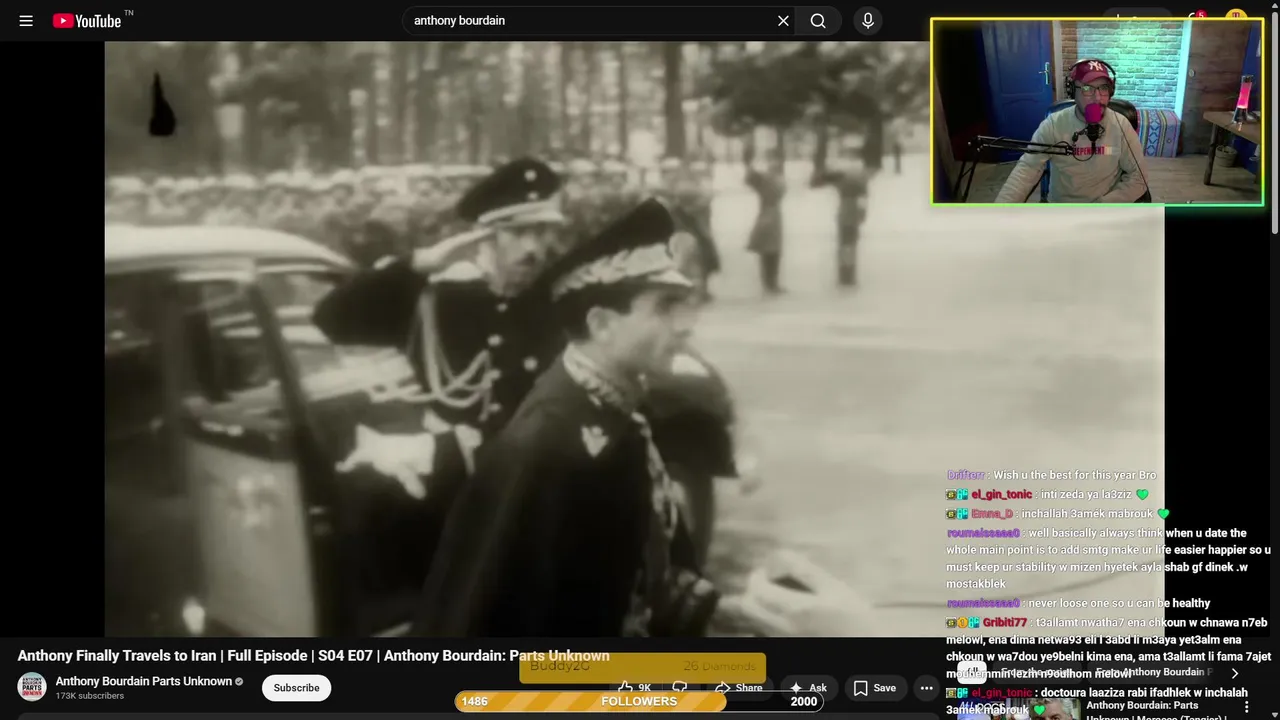Click chat username el_gin_tonic on 'inti zeda' message
Viewport: 1280px width, 720px height.
(1001, 494)
